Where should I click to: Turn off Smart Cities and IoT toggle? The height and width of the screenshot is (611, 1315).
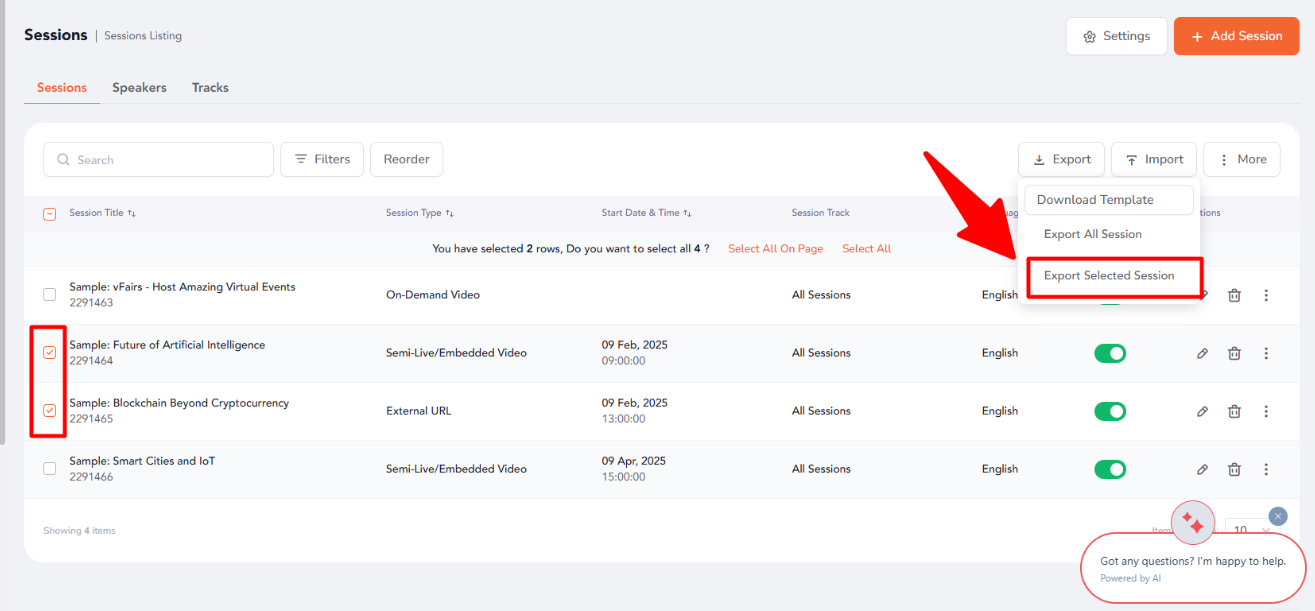[1110, 469]
